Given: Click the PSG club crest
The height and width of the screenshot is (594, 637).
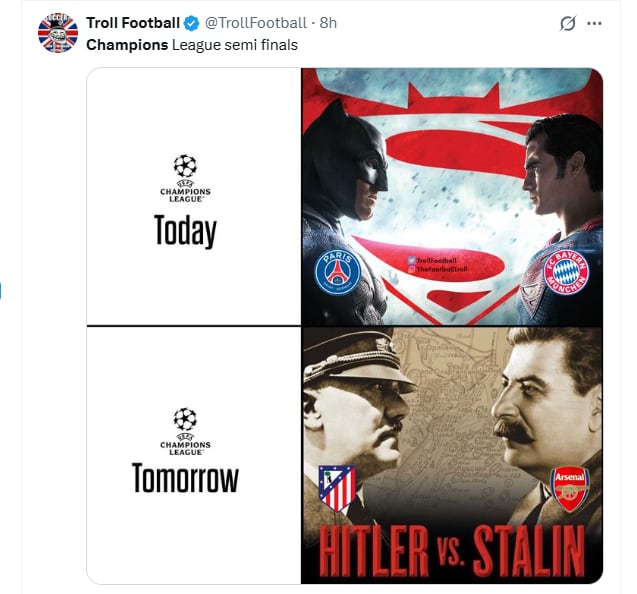Looking at the screenshot, I should coord(337,272).
